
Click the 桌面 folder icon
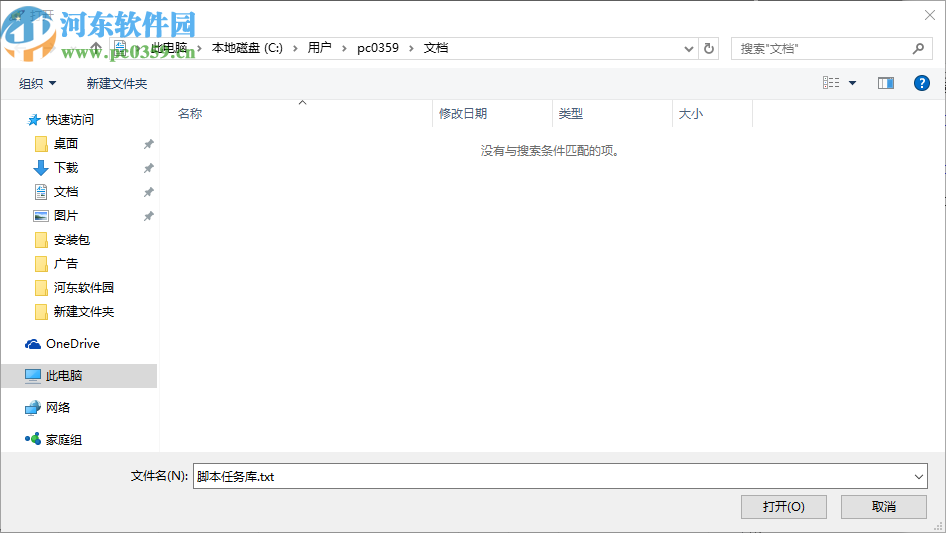(x=41, y=144)
